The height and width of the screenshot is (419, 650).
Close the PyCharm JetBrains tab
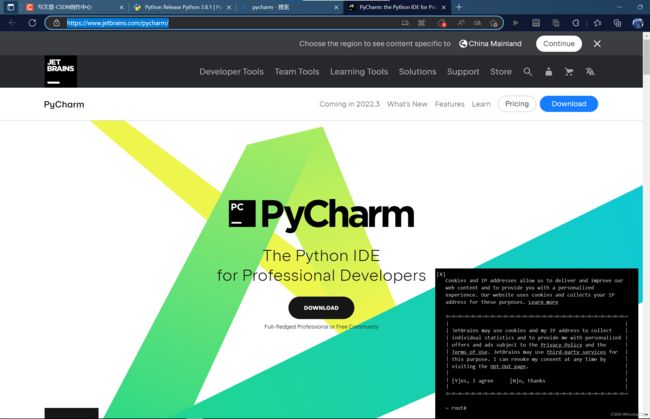444,7
